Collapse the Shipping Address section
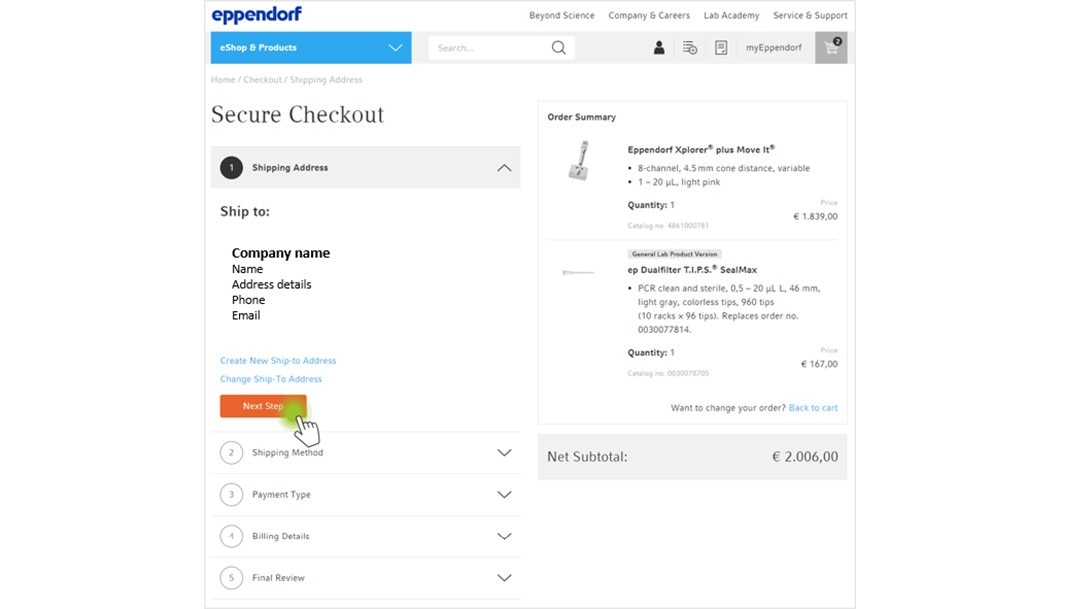 click(x=504, y=167)
